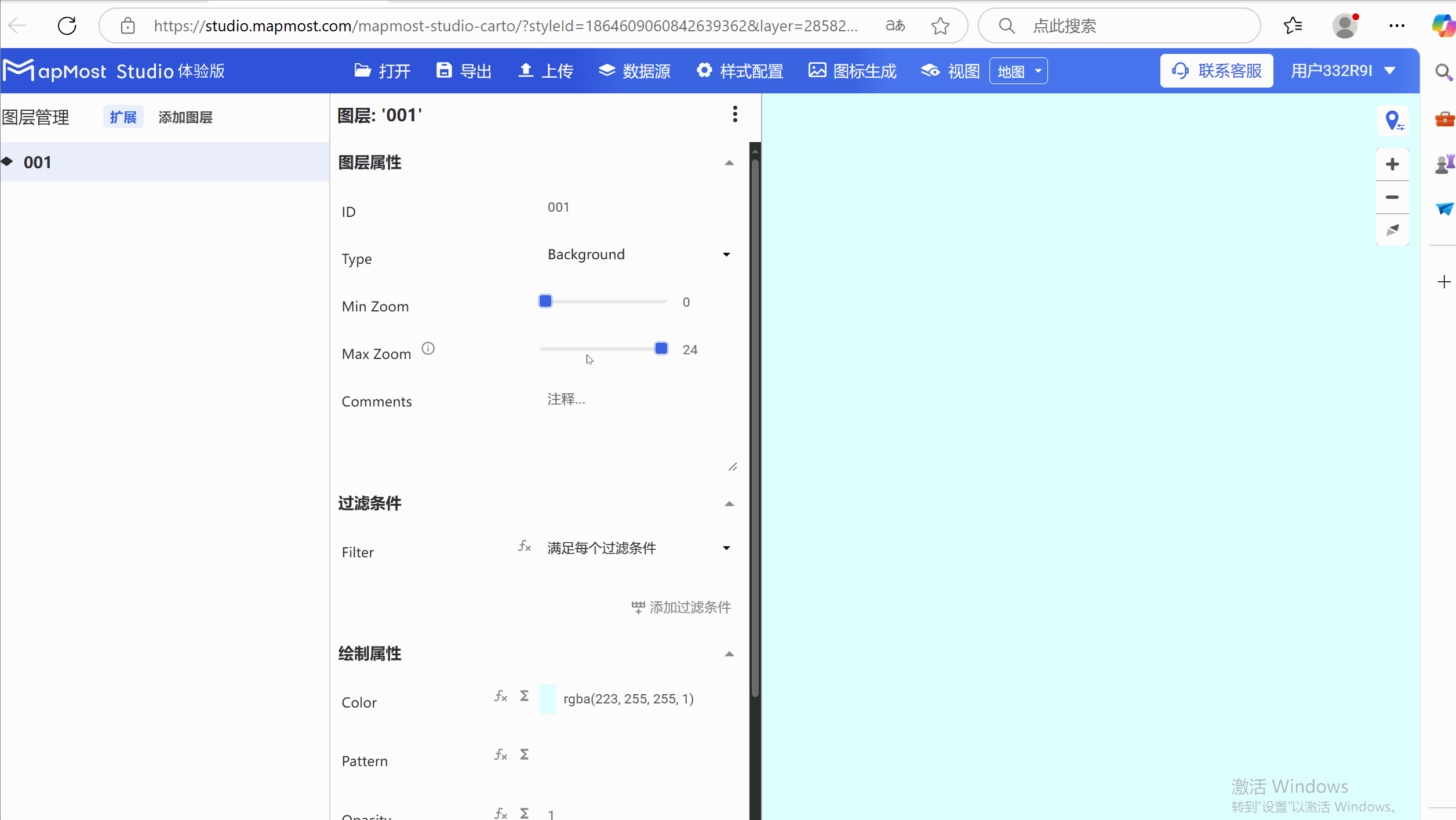Screen dimensions: 1456x820
Task: Open the Type dropdown showing Background
Action: pyautogui.click(x=638, y=255)
